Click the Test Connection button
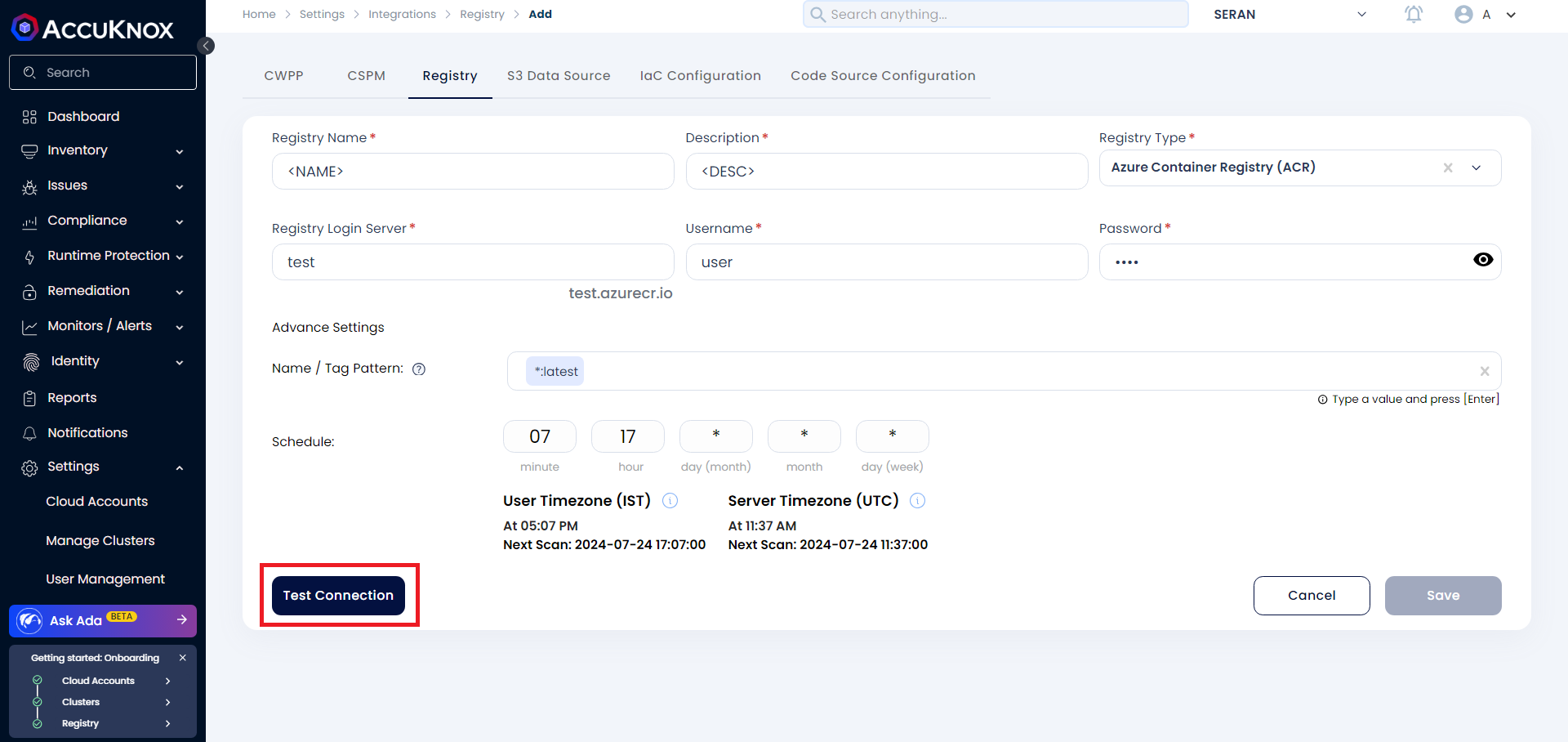Image resolution: width=1568 pixels, height=742 pixels. (x=338, y=595)
